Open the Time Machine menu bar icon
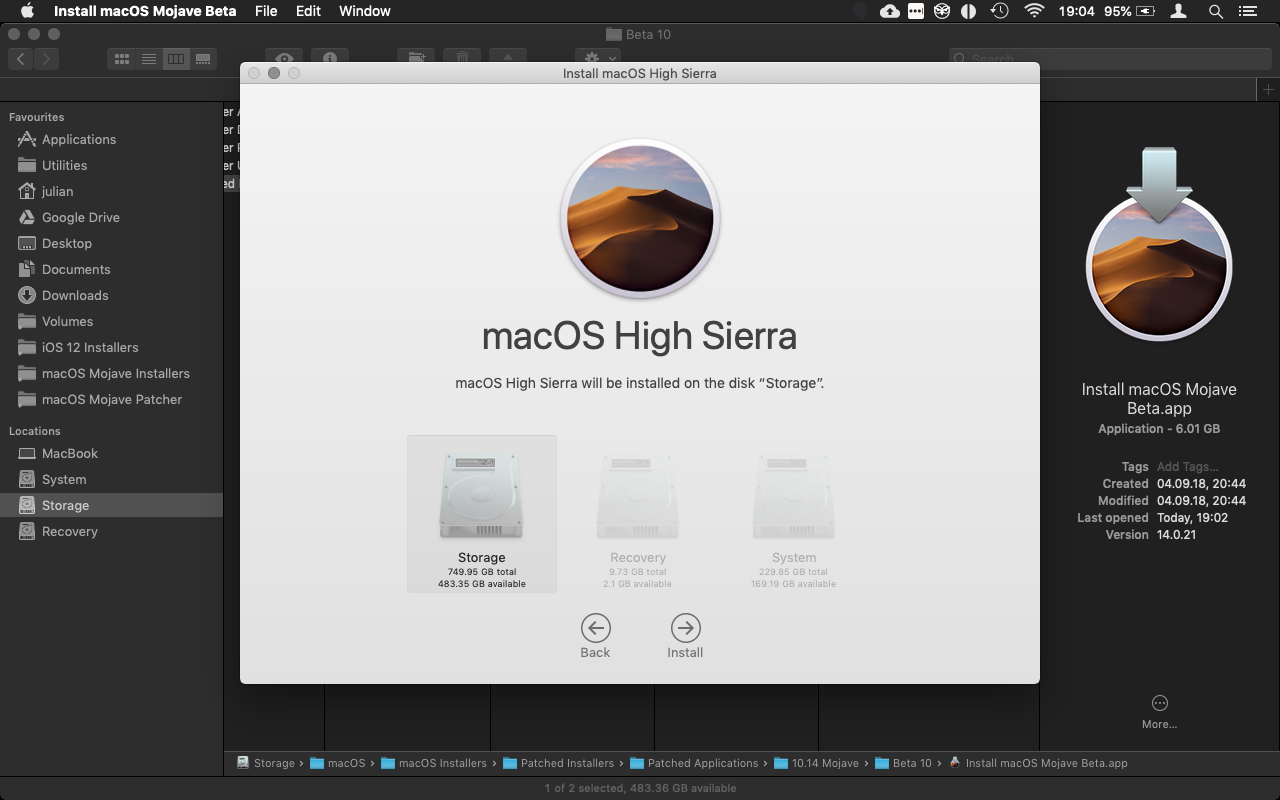 pyautogui.click(x=999, y=11)
